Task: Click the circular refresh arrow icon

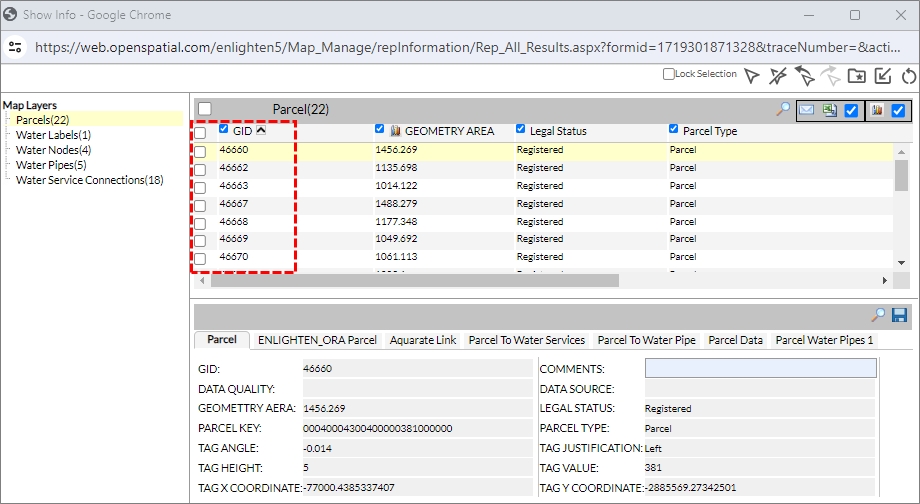Action: (908, 75)
